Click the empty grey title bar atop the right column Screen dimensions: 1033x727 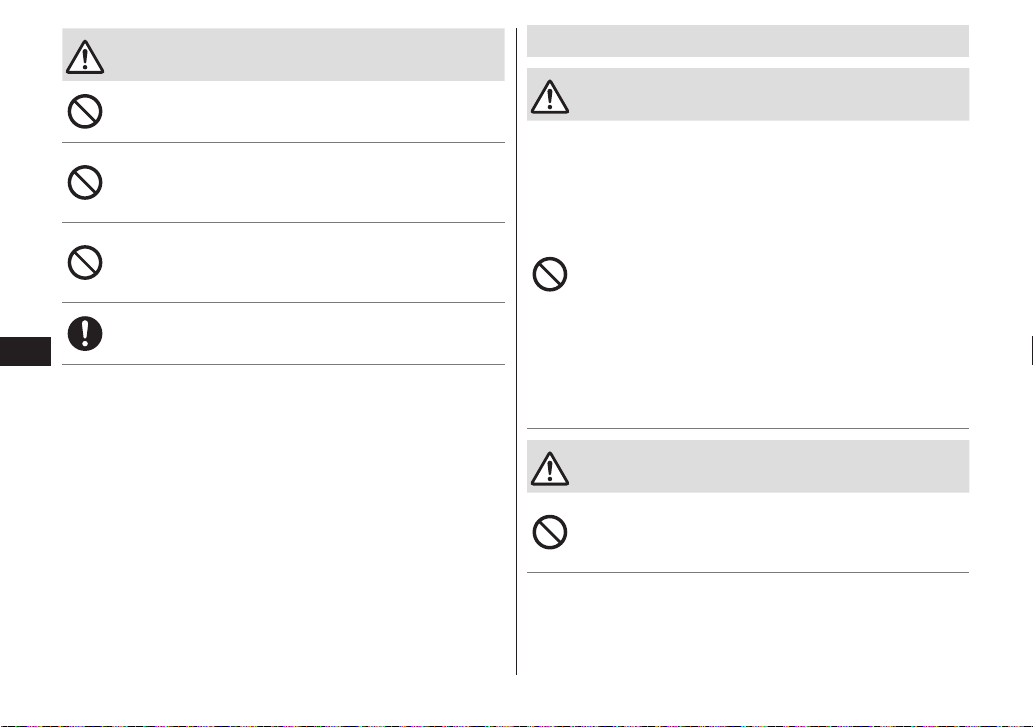point(748,41)
